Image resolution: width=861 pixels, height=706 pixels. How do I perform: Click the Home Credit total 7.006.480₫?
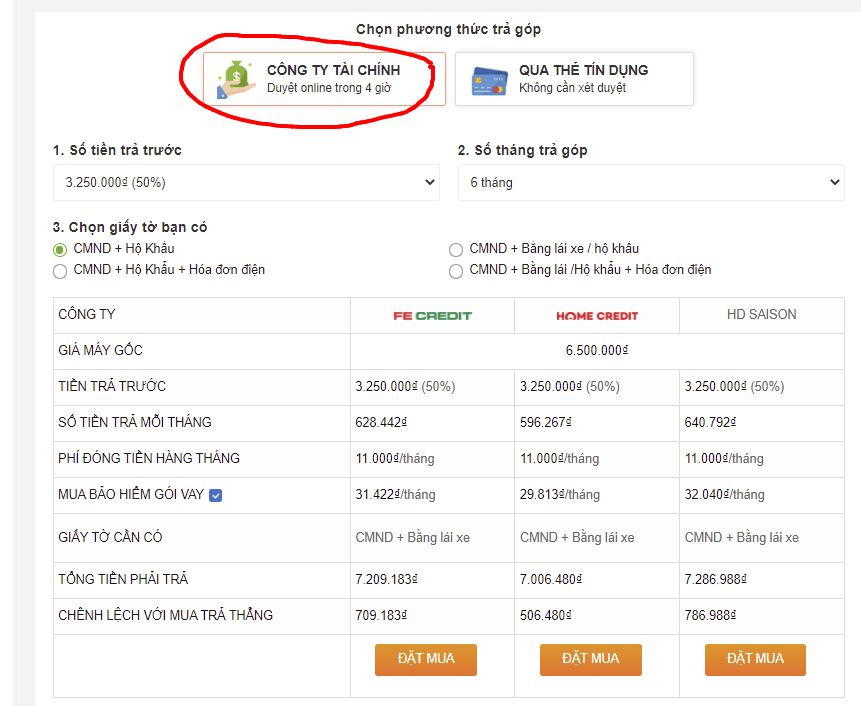tap(551, 579)
